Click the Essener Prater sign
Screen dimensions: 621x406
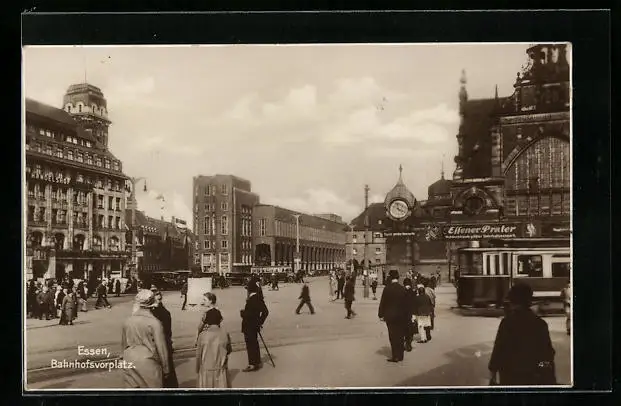(x=482, y=231)
